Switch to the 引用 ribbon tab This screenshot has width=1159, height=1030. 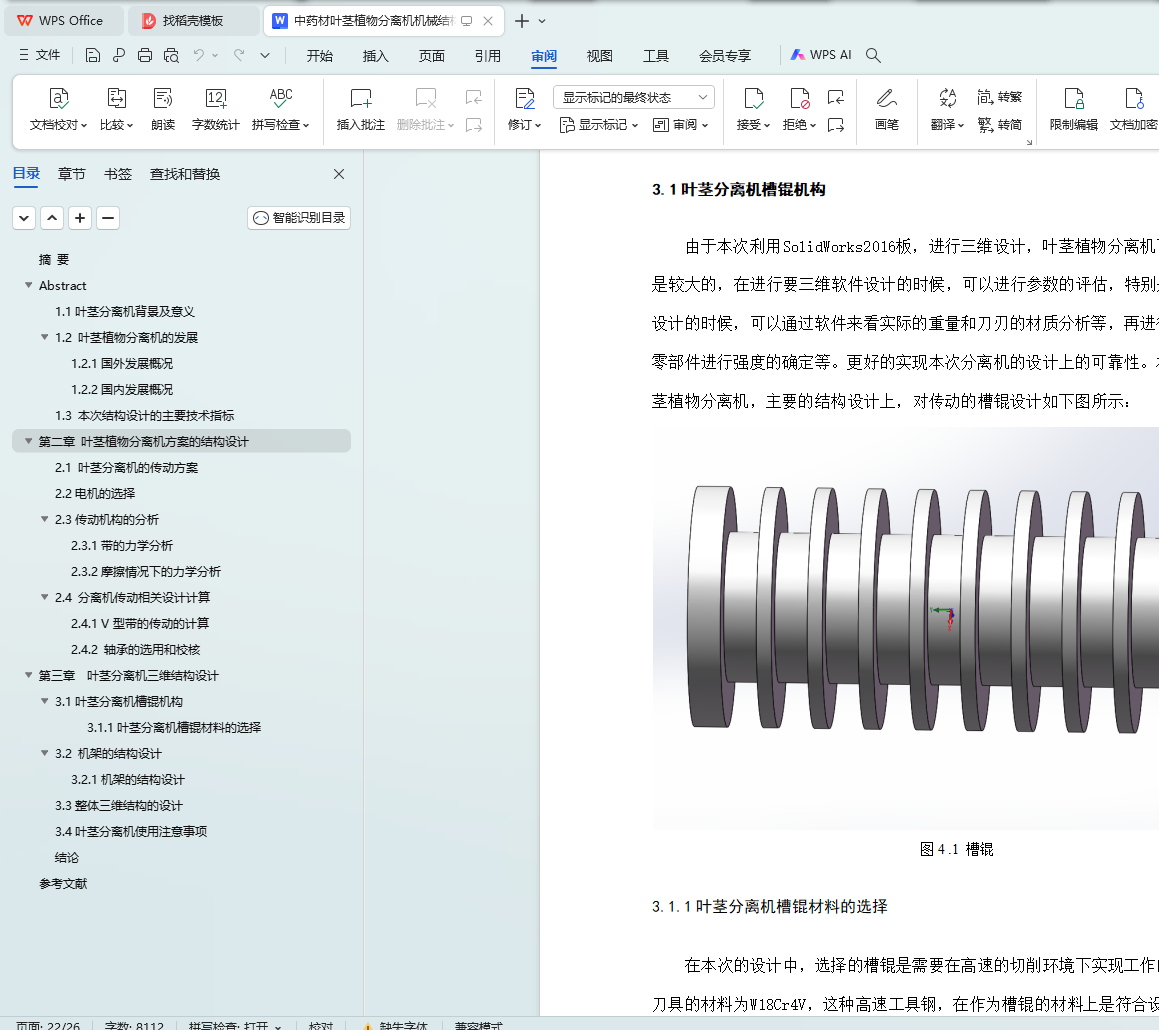point(488,55)
